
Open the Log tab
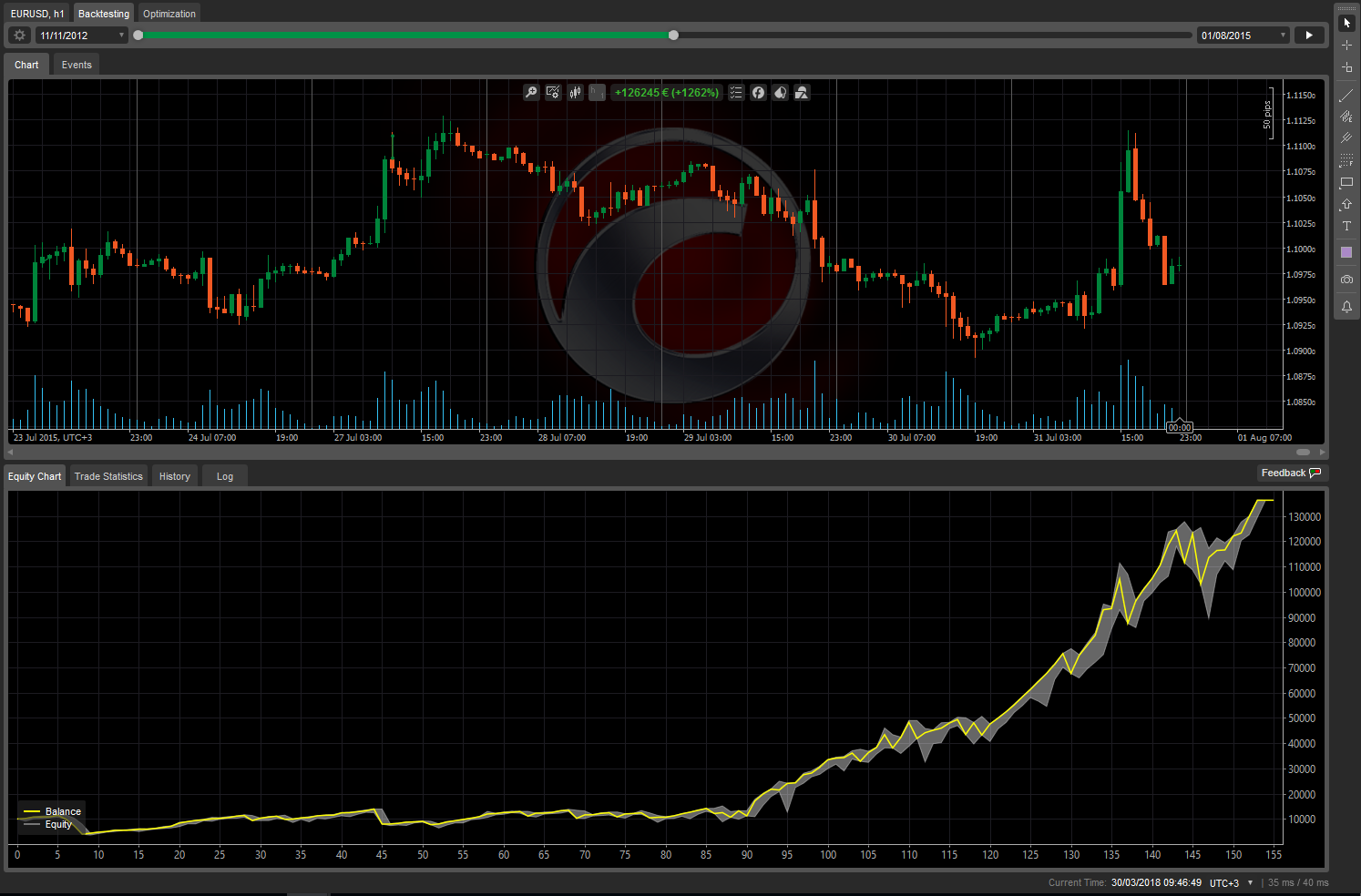(x=225, y=476)
